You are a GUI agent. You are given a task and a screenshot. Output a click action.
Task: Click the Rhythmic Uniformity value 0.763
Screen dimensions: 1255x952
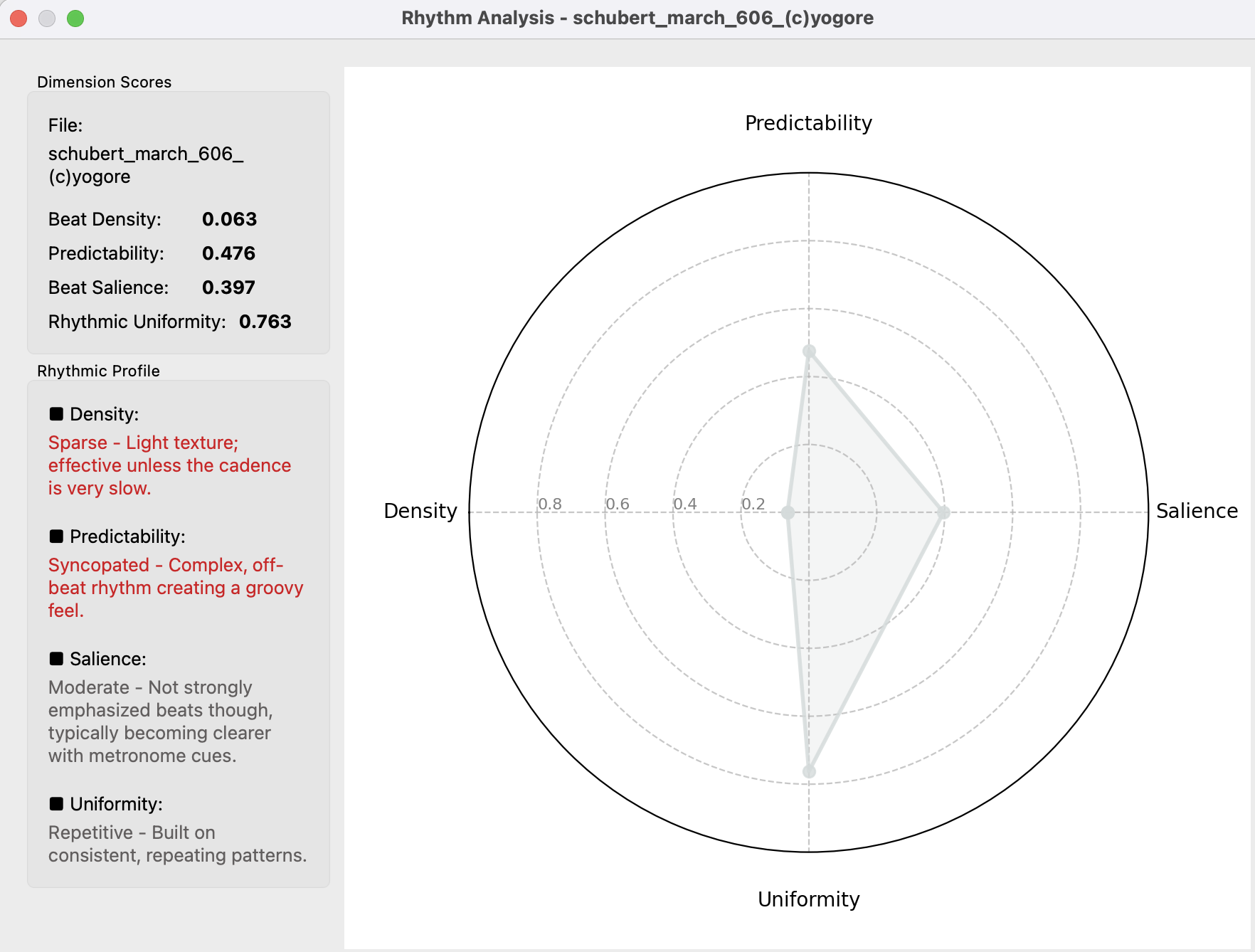pos(265,322)
